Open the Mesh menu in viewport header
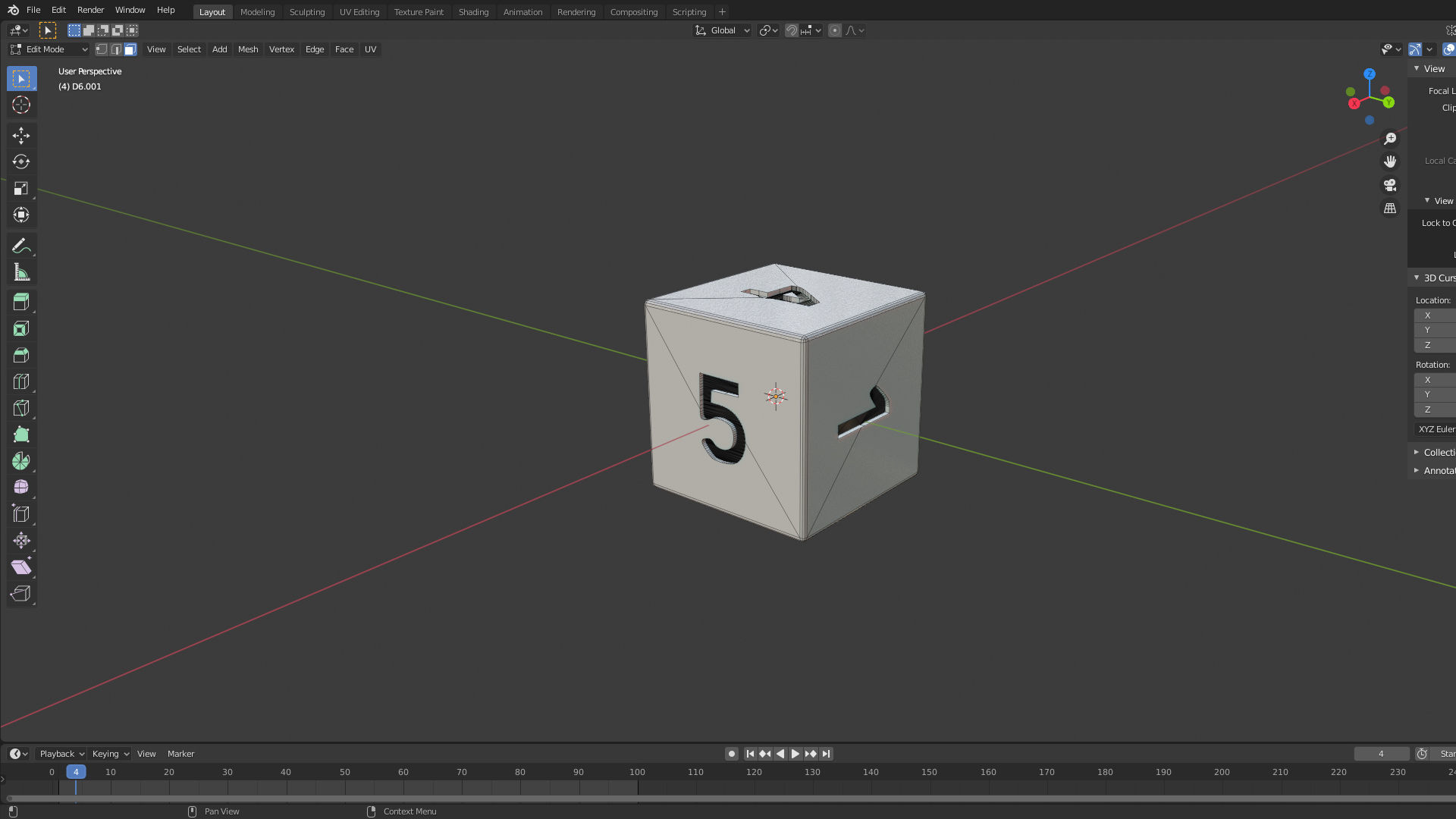 point(248,49)
